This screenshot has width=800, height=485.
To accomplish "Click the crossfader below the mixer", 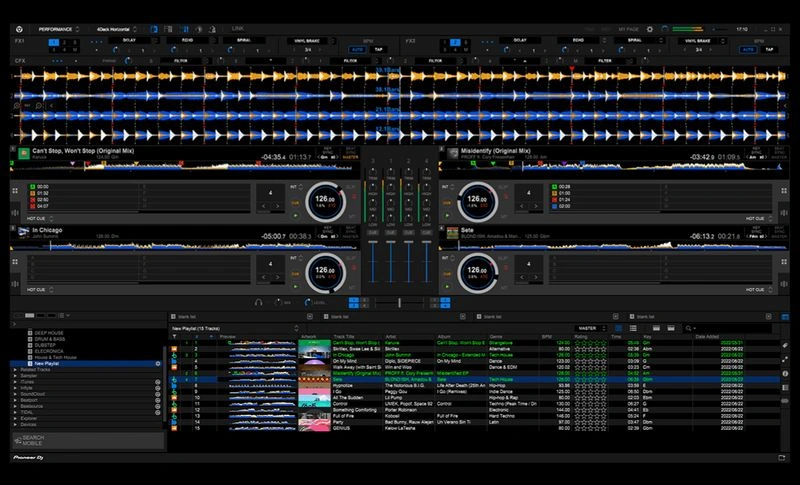I will point(399,303).
